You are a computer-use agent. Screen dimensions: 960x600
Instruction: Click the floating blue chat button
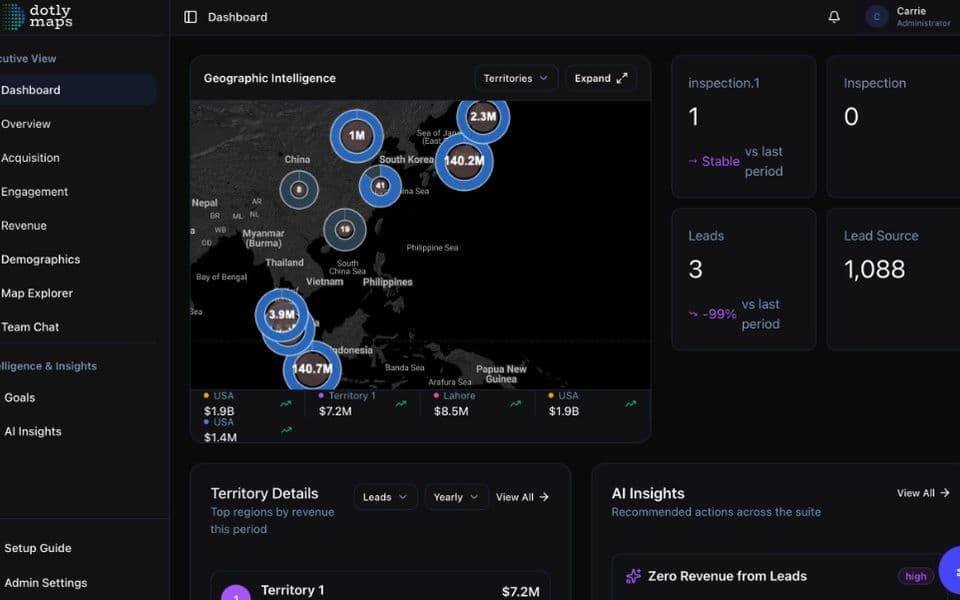950,572
